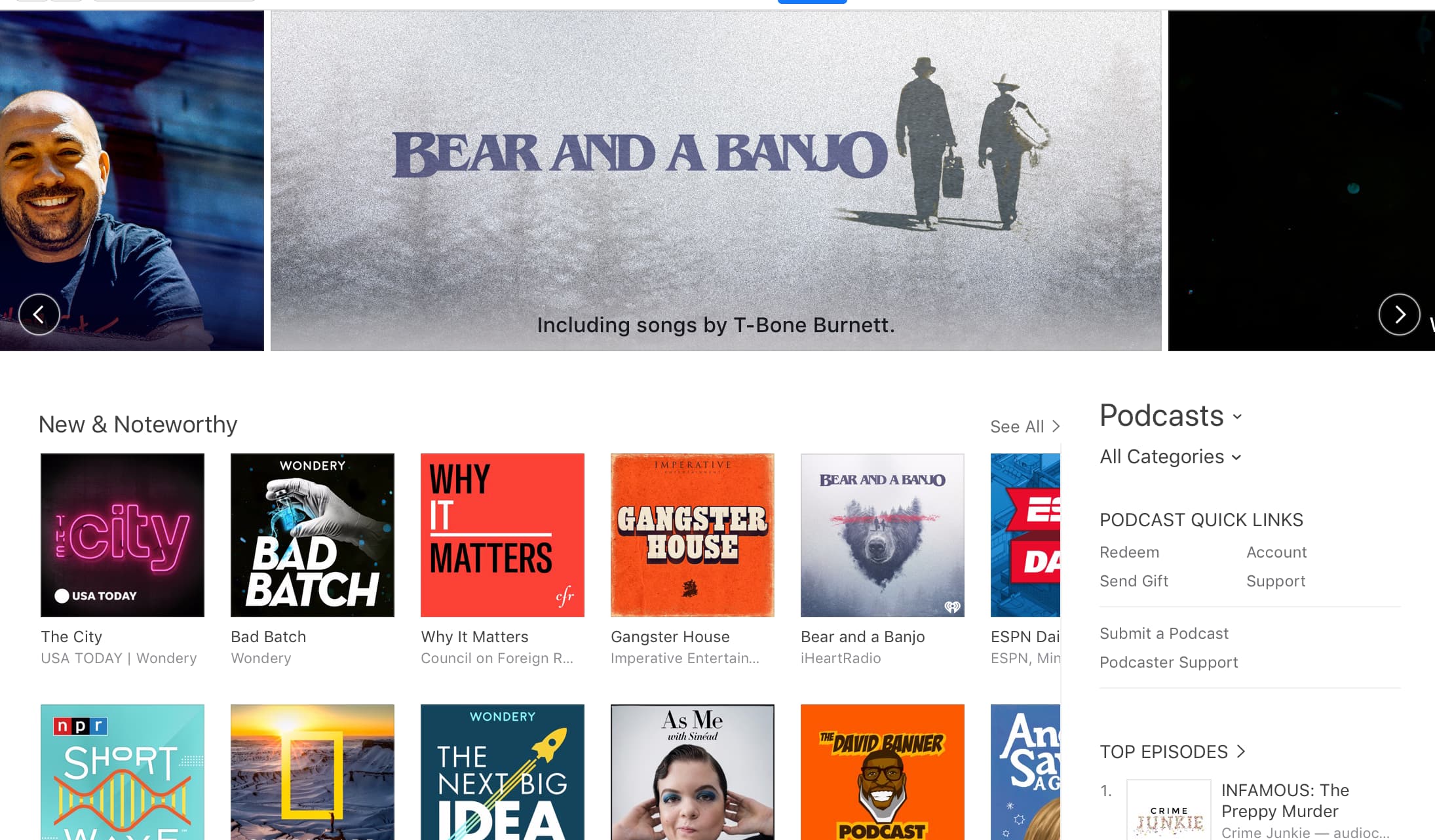Open Bear and a Banjo cover art
This screenshot has height=840, width=1435.
pos(883,535)
